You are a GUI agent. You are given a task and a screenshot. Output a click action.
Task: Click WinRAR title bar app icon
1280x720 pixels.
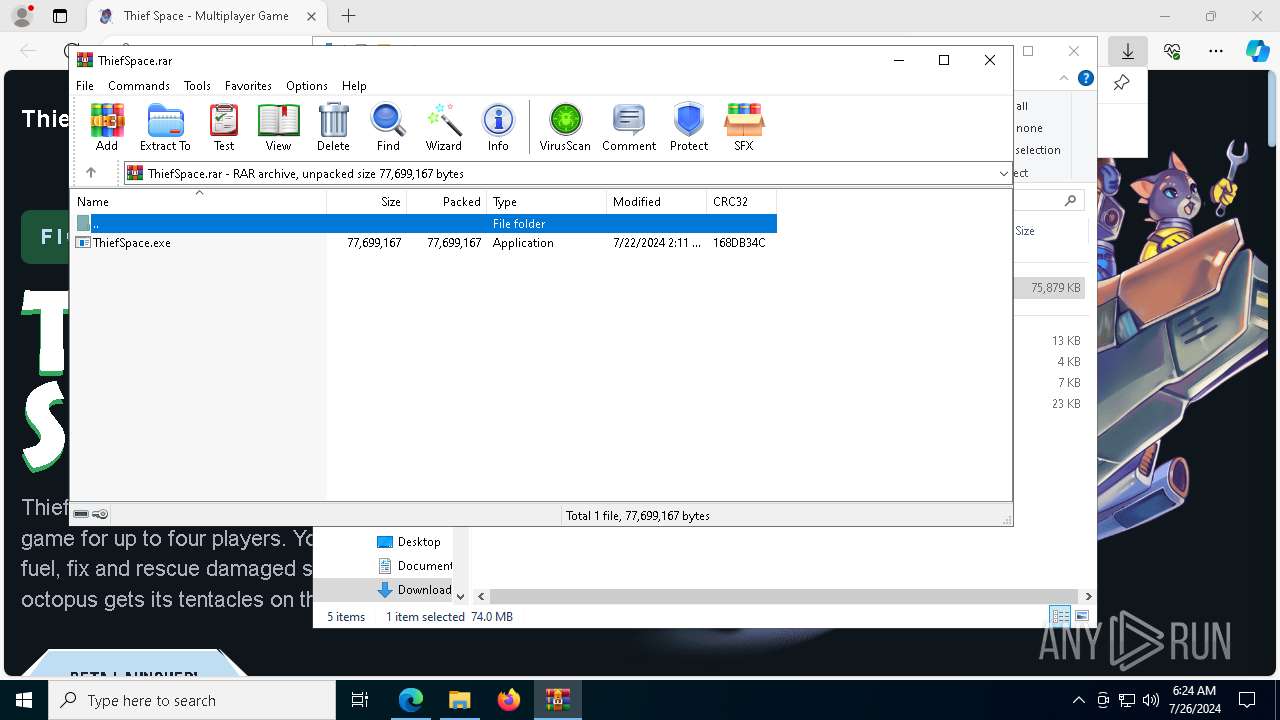point(85,60)
